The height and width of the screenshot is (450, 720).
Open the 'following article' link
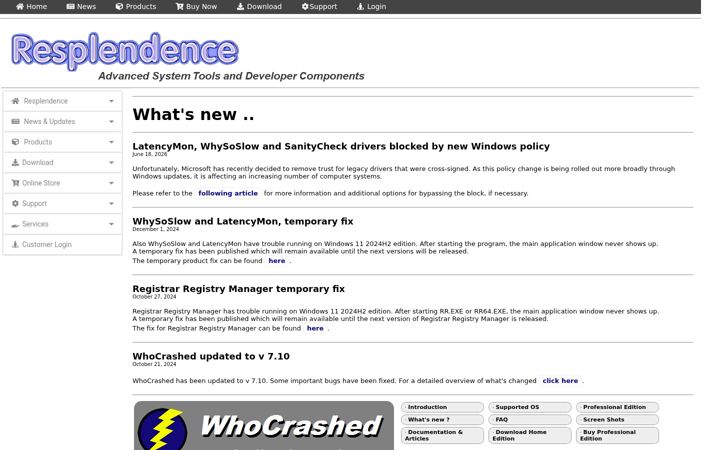tap(228, 193)
